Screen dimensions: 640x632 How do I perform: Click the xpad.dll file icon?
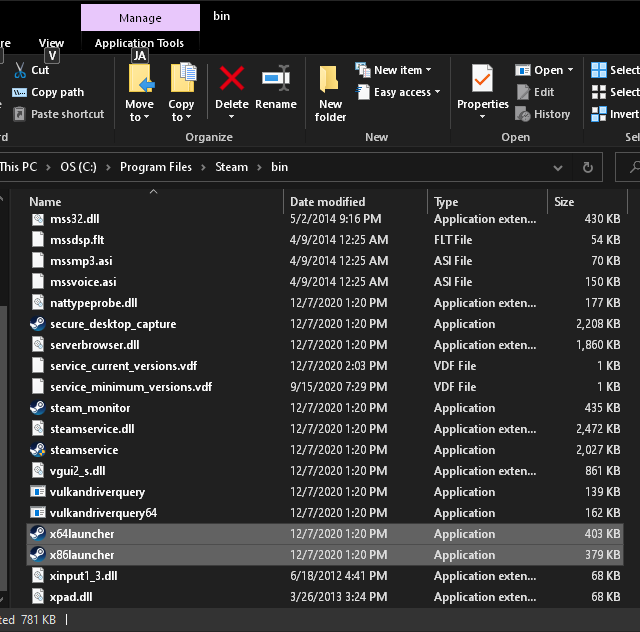(38, 596)
